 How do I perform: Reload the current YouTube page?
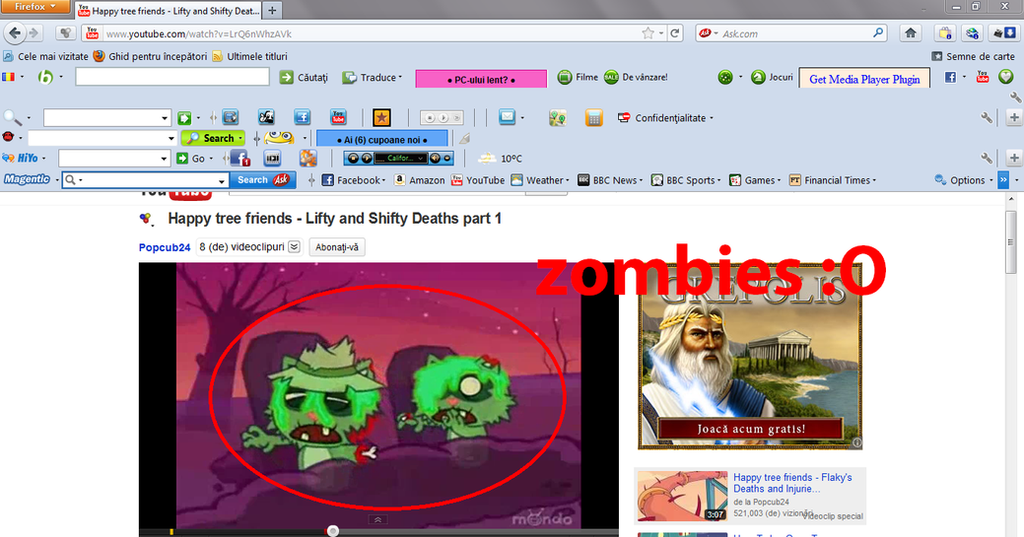[x=675, y=33]
